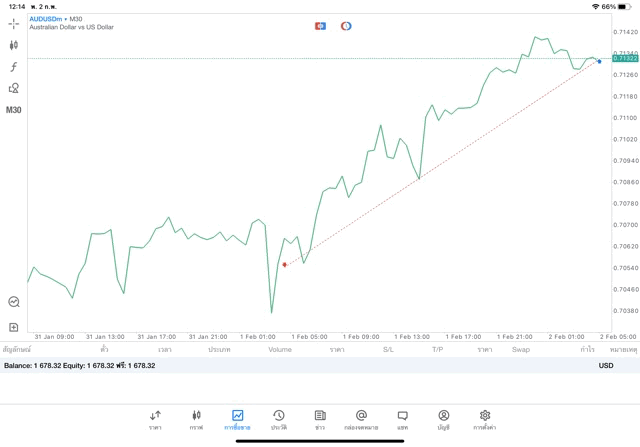
Task: Open the Settings gear tab
Action: (485, 419)
